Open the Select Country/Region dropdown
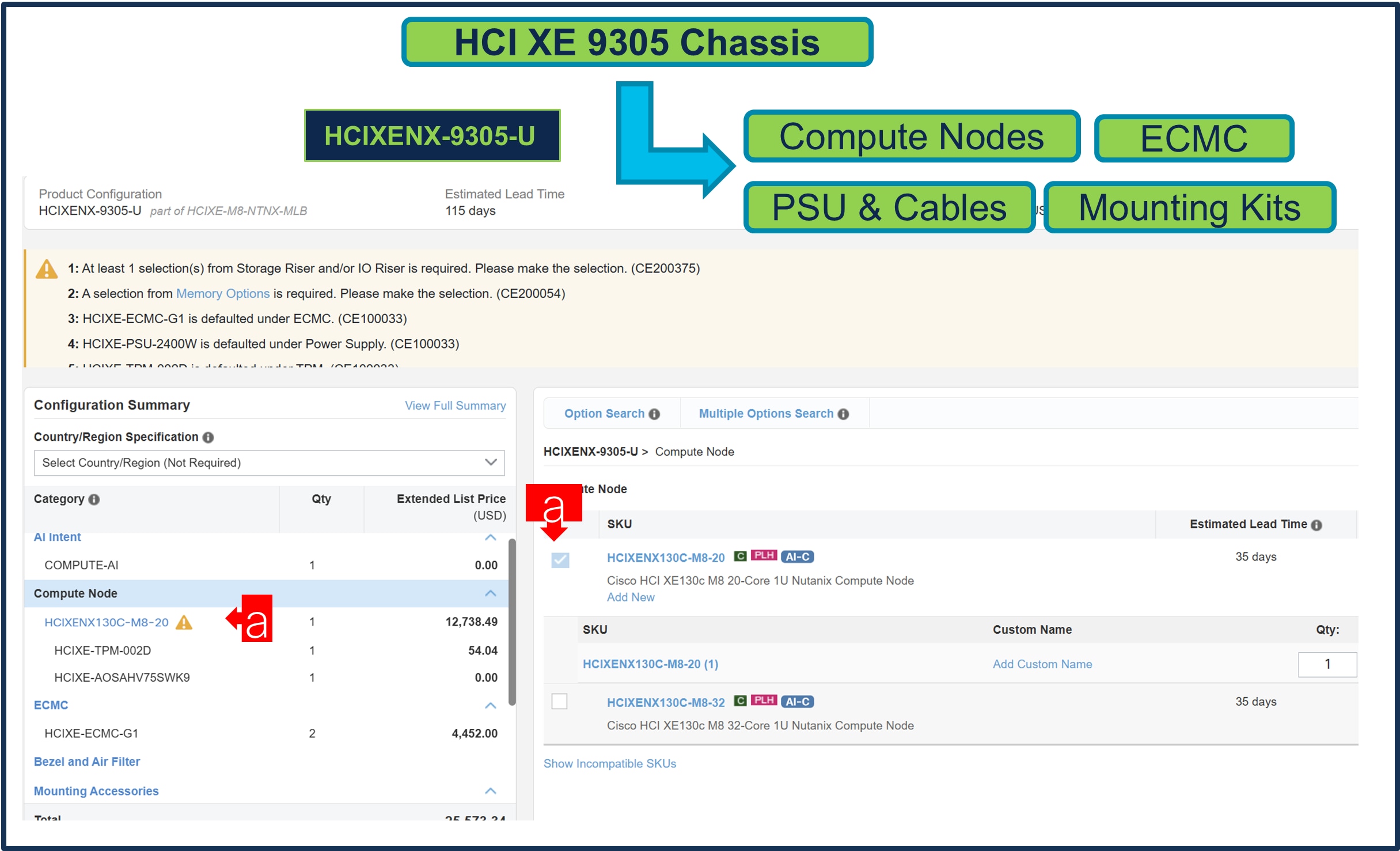1400x851 pixels. click(x=270, y=463)
